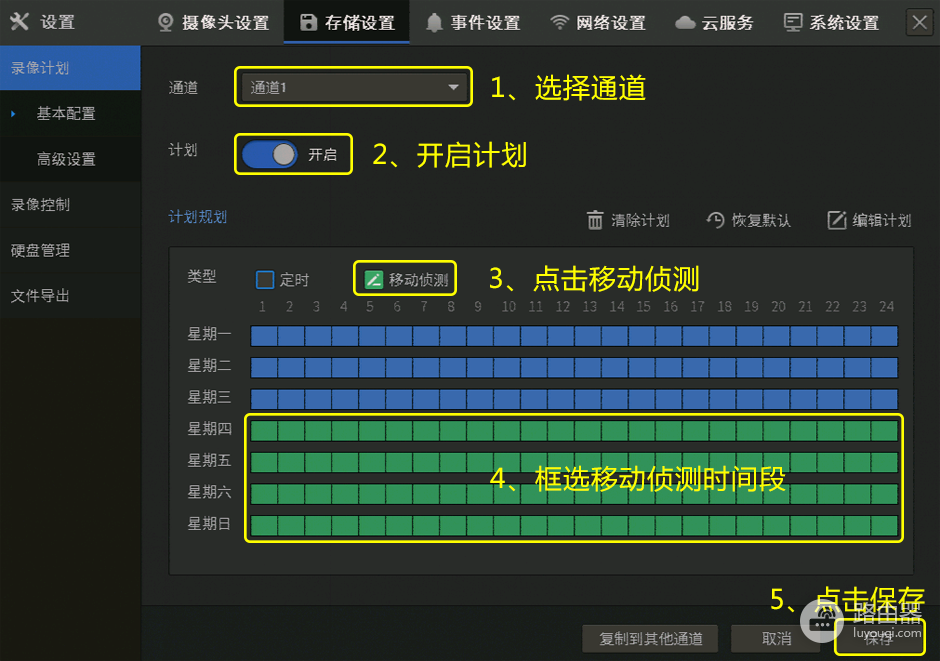Click hour 3 cell in 星期五 row
Image resolution: width=940 pixels, height=661 pixels.
pos(318,463)
